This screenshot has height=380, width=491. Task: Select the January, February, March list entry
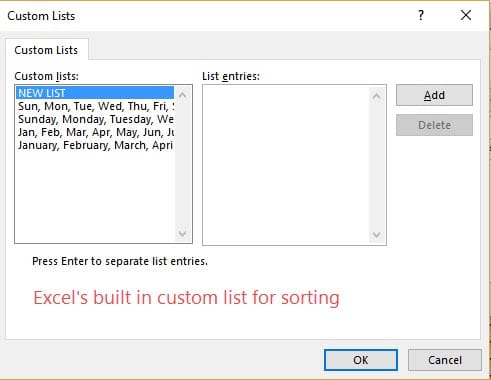pyautogui.click(x=95, y=145)
